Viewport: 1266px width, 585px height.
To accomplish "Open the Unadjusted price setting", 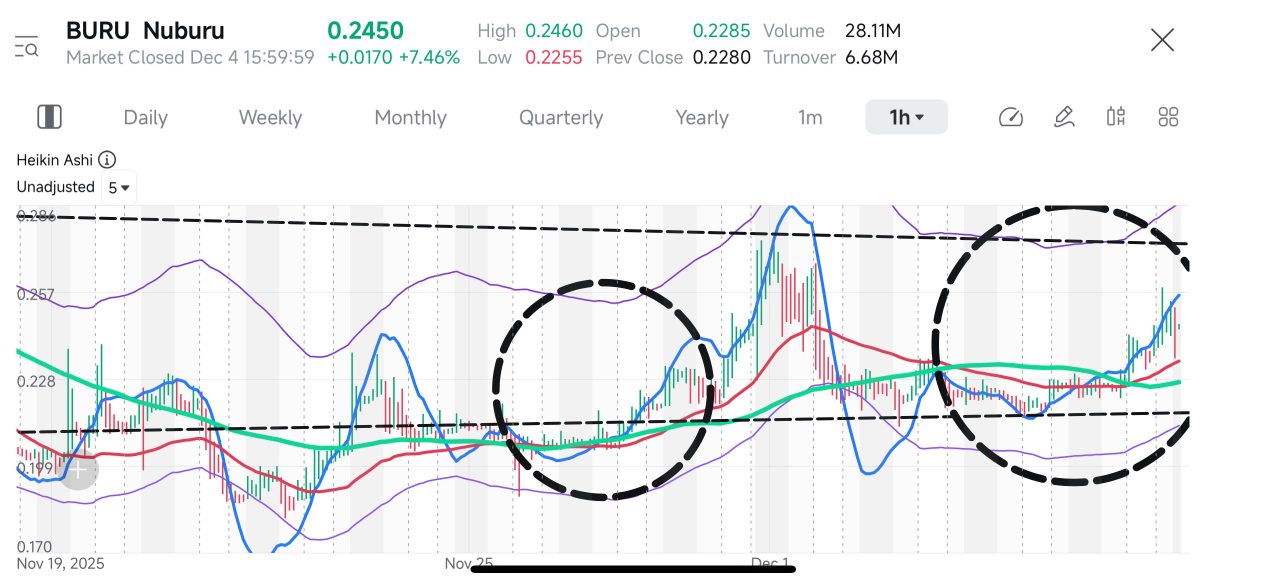I will [56, 187].
